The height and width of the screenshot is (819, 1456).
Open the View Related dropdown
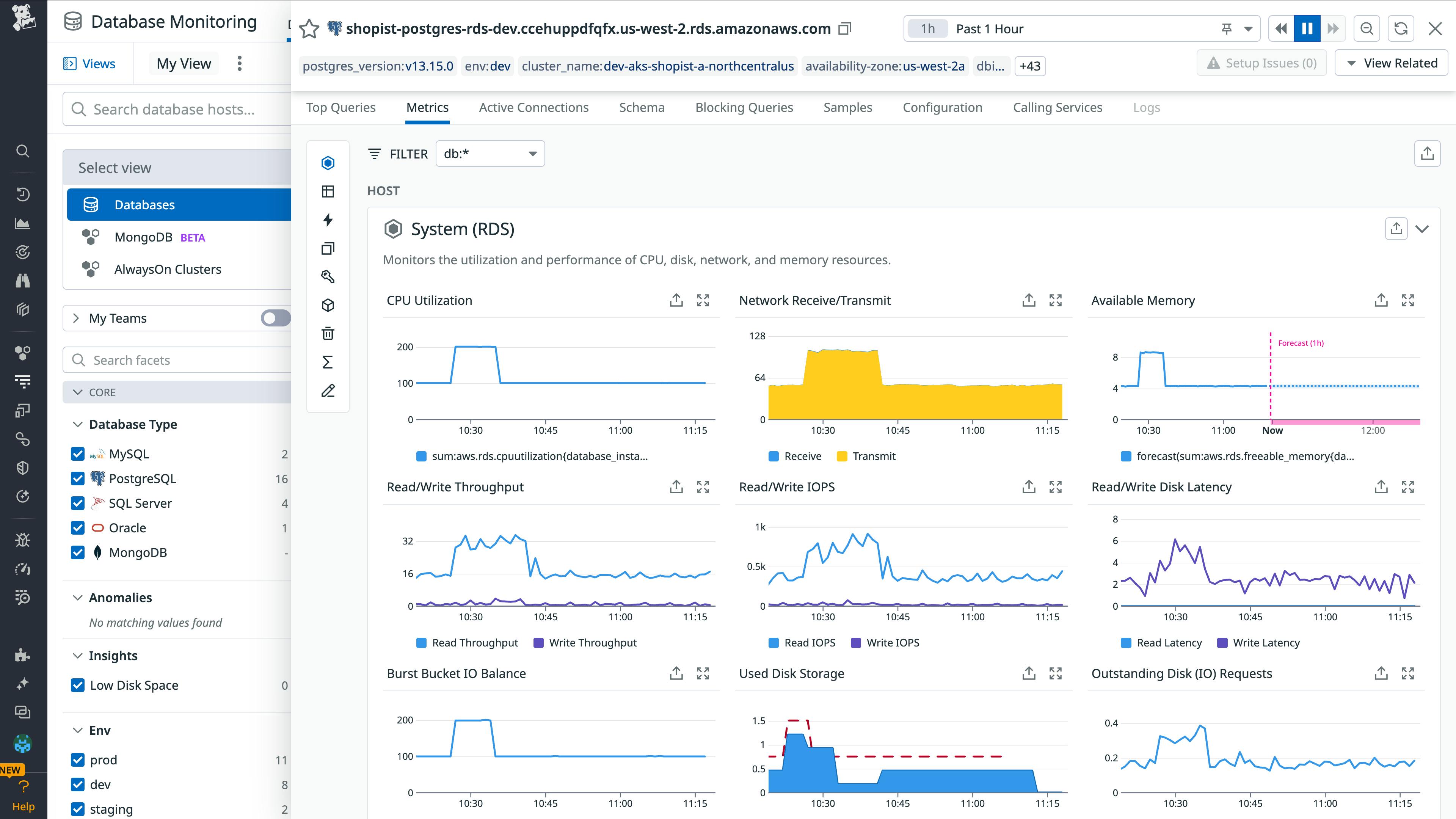point(1391,63)
